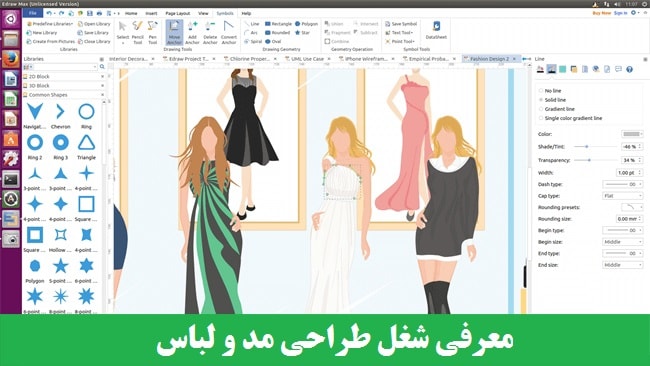Open the Rounding presets dropdown
This screenshot has width=650, height=366.
[632, 207]
